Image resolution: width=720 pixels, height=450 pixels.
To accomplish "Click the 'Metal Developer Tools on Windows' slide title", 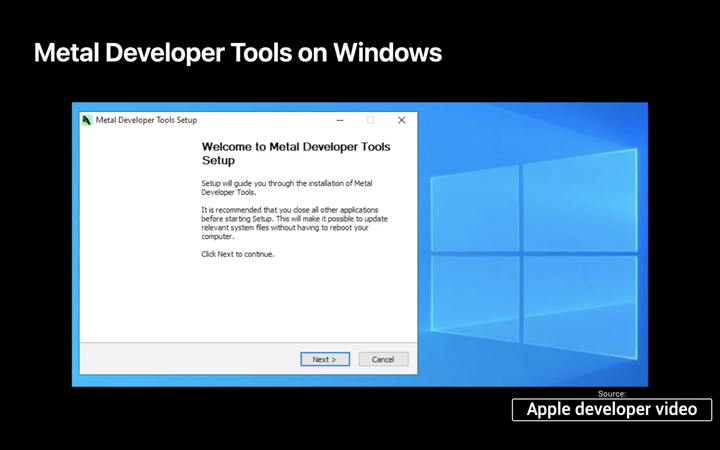I will tap(238, 52).
